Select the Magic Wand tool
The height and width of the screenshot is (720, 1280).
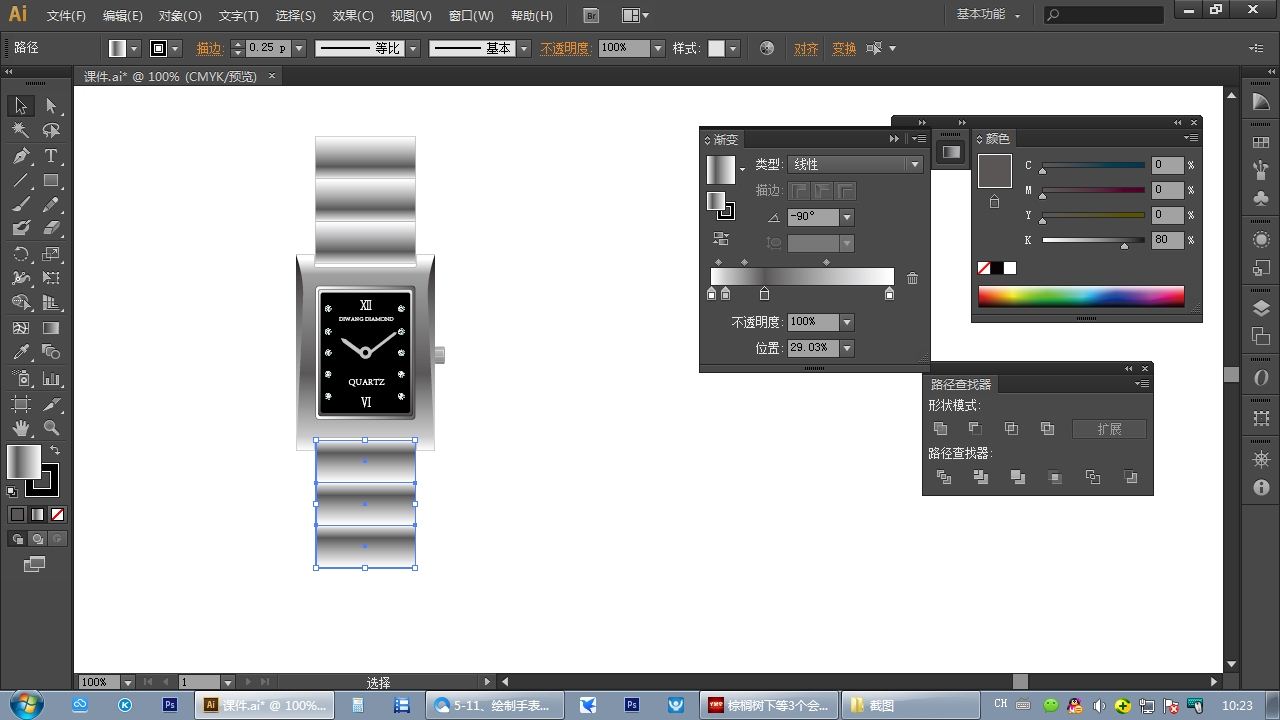click(21, 130)
